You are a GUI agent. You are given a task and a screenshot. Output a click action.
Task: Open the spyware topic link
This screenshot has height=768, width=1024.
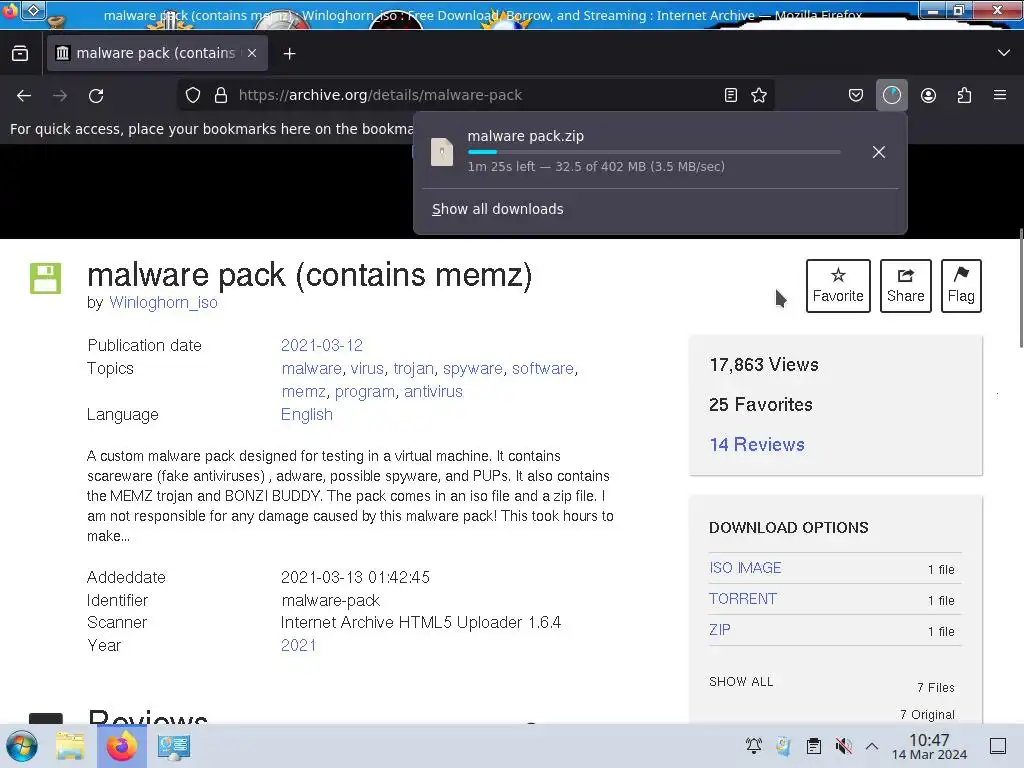click(x=473, y=368)
